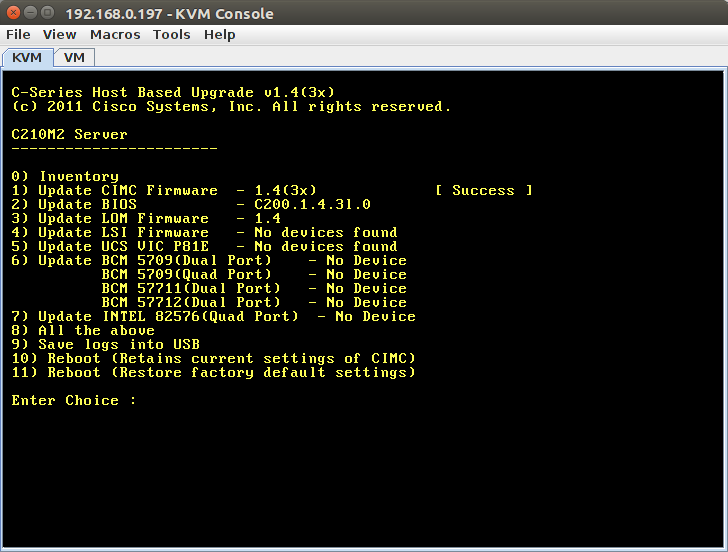The height and width of the screenshot is (552, 728).
Task: Click the 'Update LSI Firmware' line
Action: coord(204,232)
